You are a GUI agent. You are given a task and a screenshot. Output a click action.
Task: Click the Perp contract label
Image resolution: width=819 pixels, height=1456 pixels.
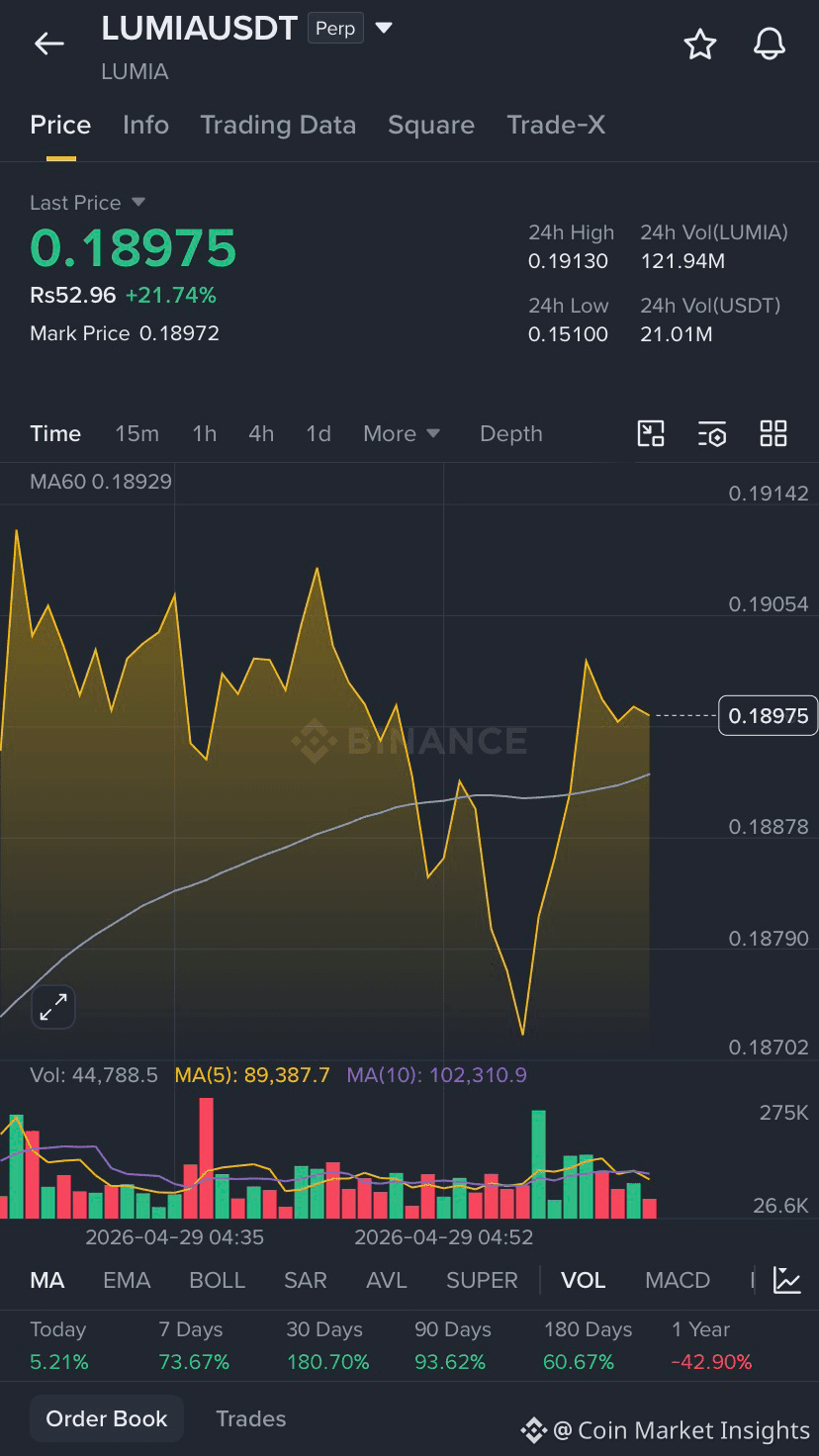coord(335,28)
